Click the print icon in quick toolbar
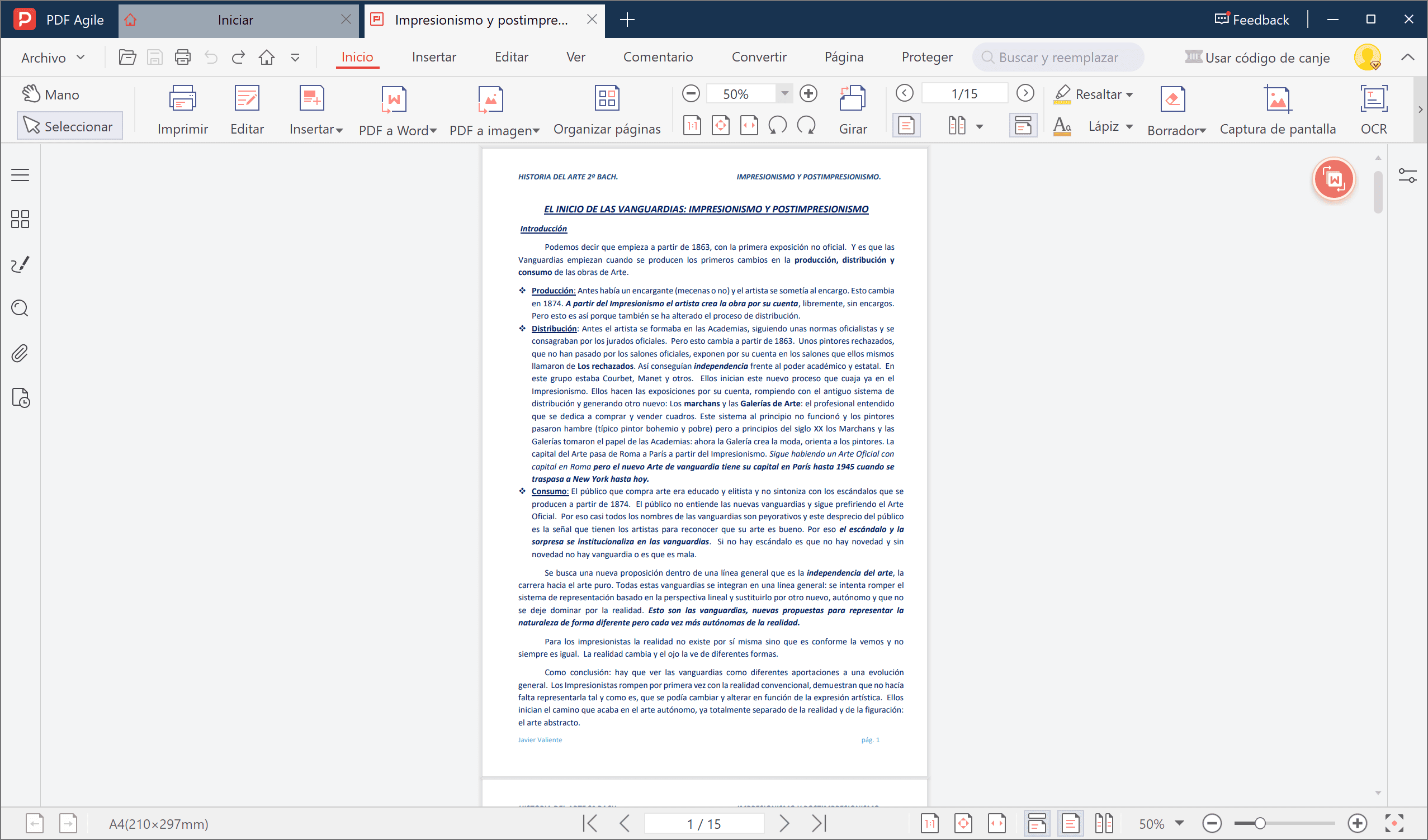 click(182, 57)
